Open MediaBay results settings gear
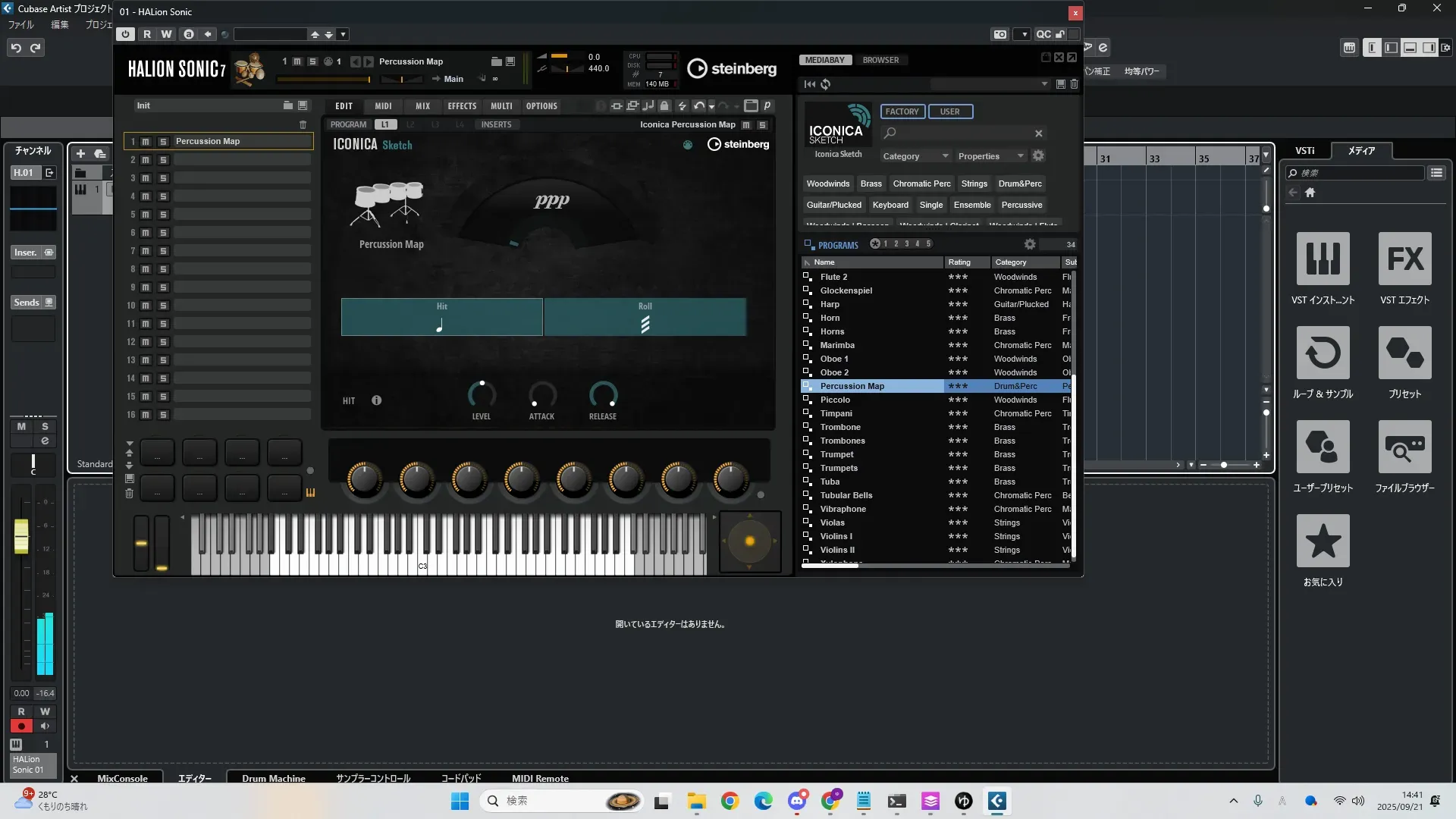1456x819 pixels. 1029,244
